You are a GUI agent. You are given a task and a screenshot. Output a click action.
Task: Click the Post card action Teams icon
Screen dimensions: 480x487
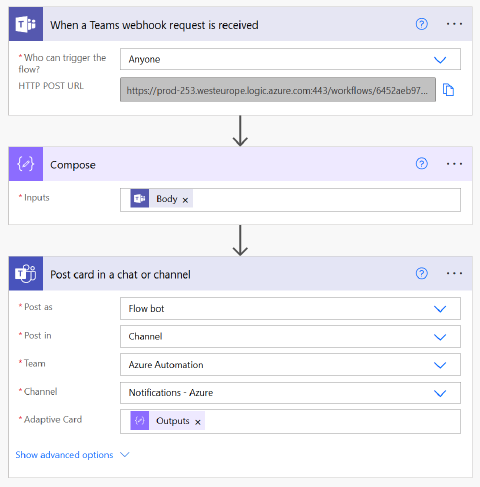point(26,273)
